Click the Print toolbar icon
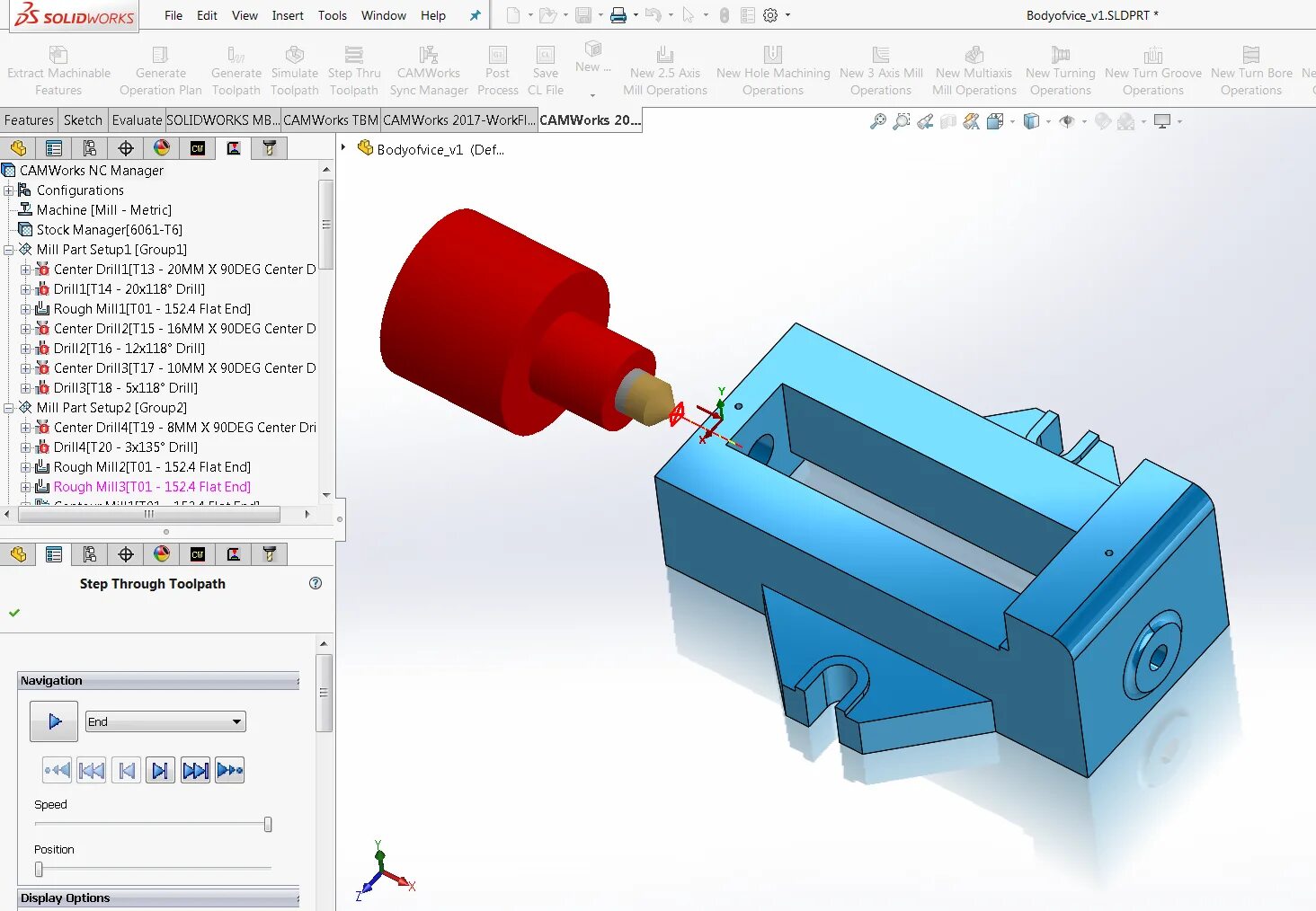Image resolution: width=1316 pixels, height=911 pixels. click(618, 15)
